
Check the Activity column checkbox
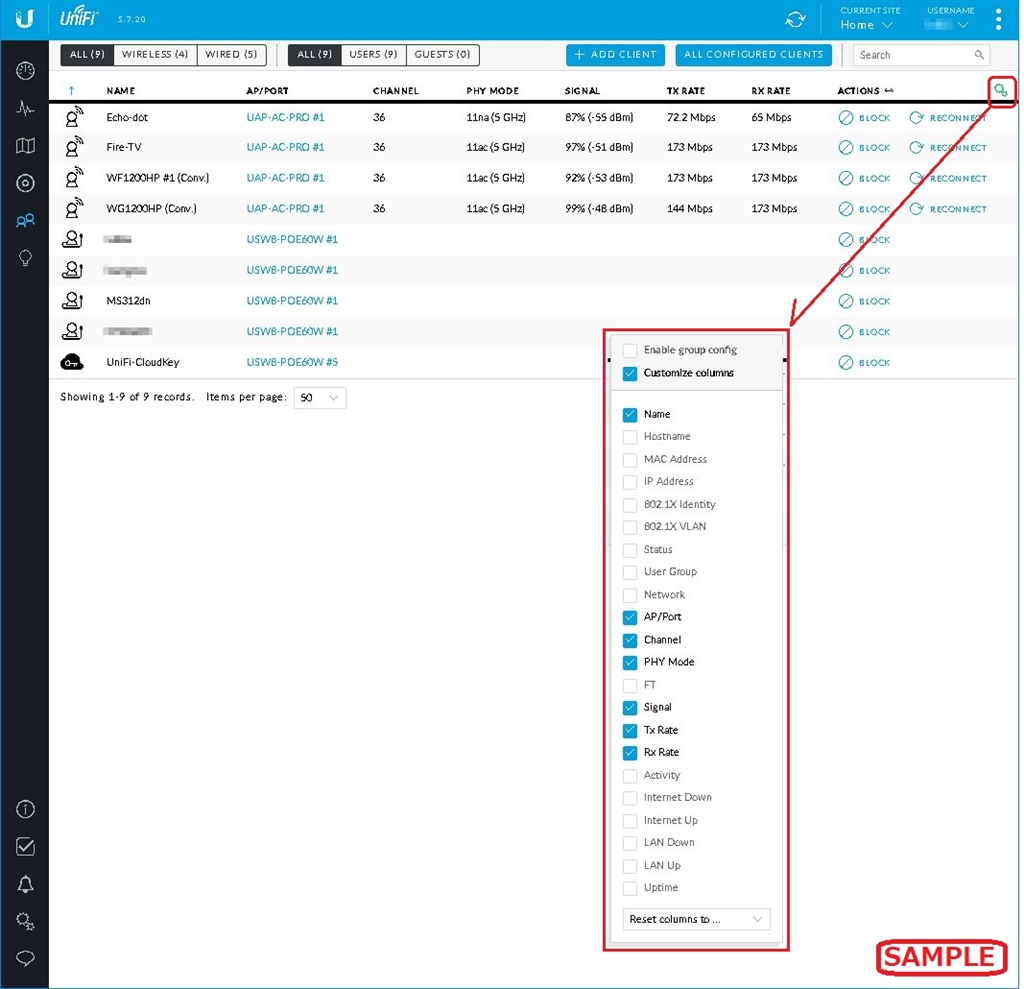point(630,775)
